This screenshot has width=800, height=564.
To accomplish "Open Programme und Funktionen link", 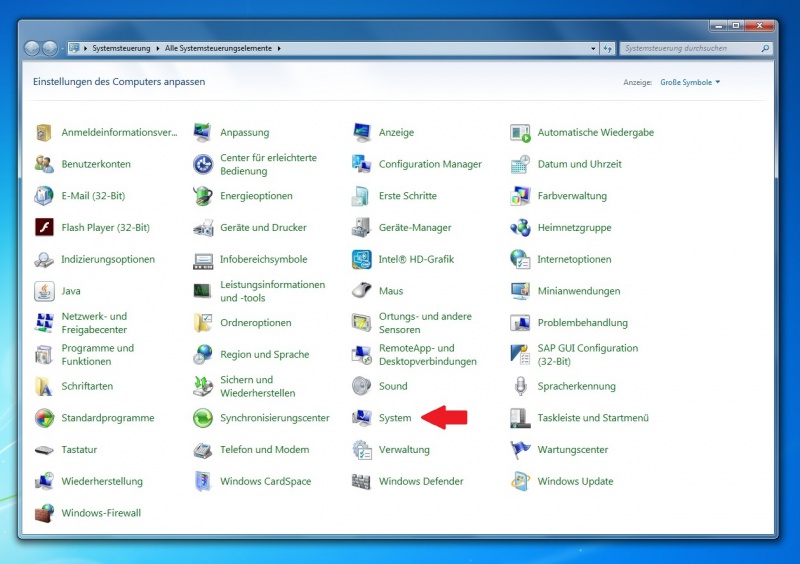I will (x=98, y=354).
